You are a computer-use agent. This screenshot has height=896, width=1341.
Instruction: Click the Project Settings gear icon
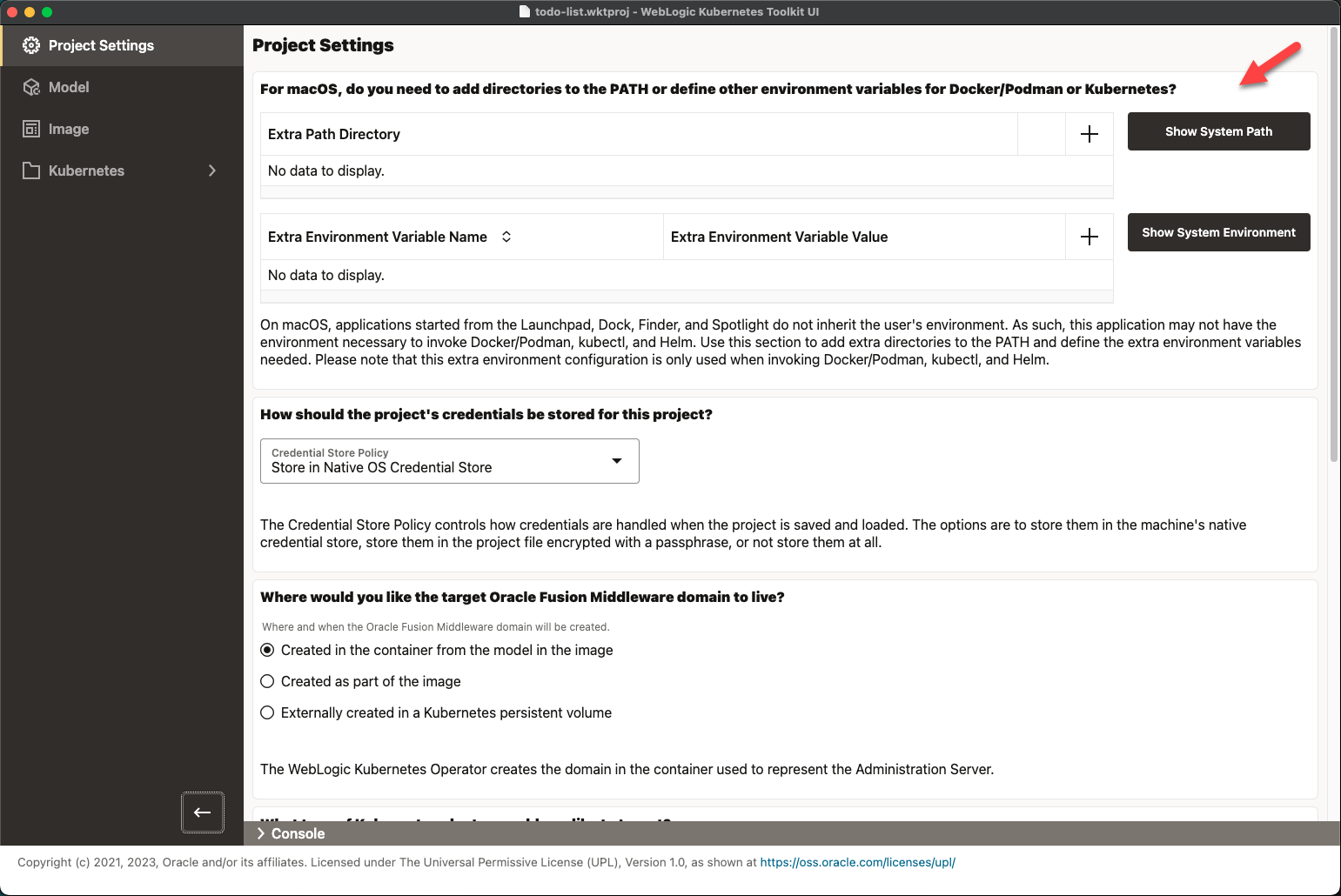coord(31,45)
